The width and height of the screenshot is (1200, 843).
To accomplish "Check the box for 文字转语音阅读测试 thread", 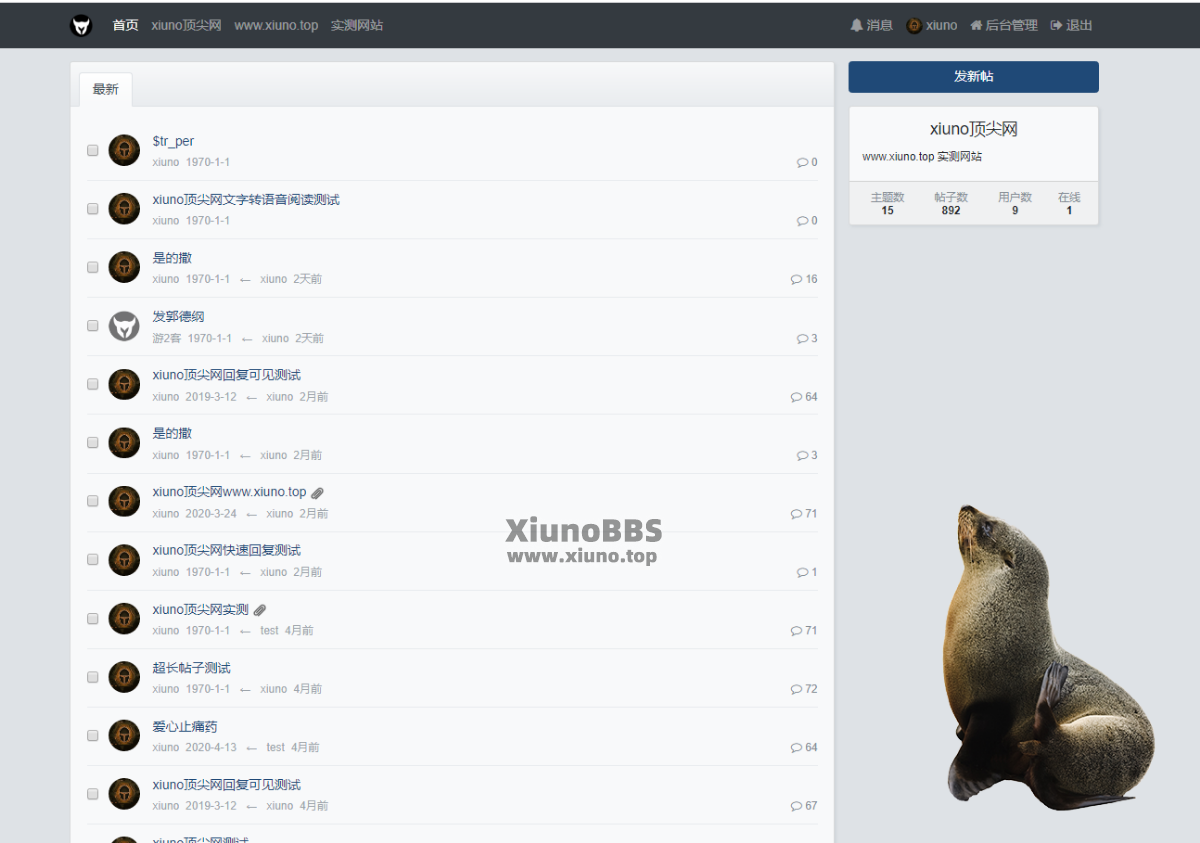I will click(x=93, y=209).
